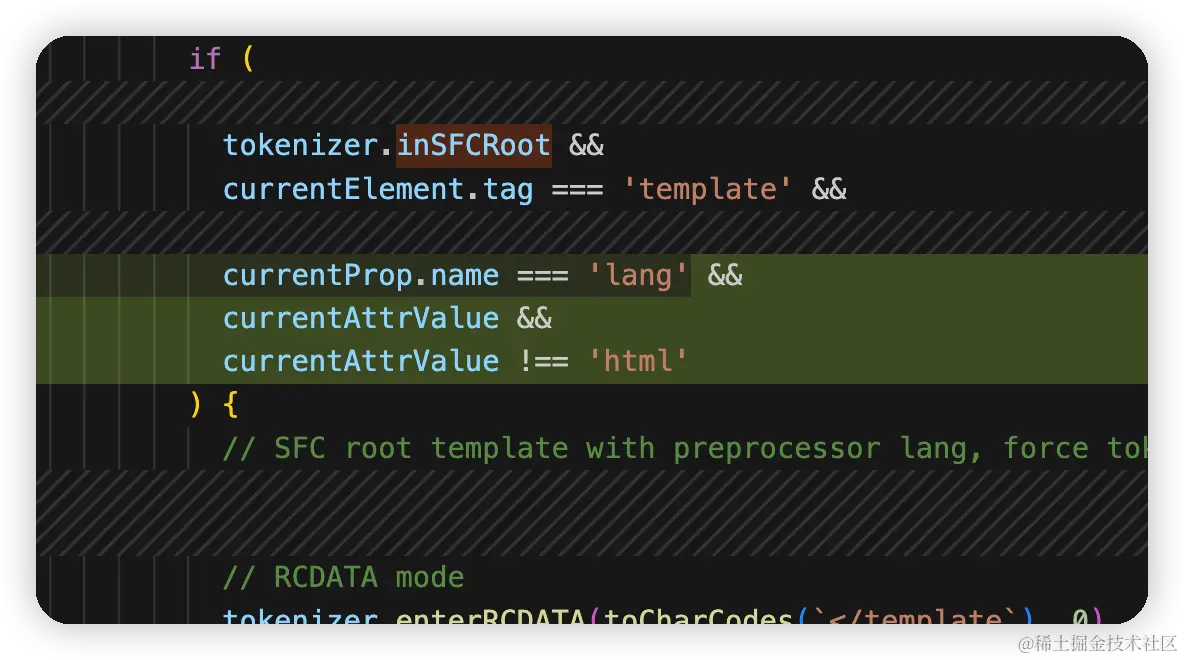
Task: Select the 'lang' string literal
Action: [638, 276]
